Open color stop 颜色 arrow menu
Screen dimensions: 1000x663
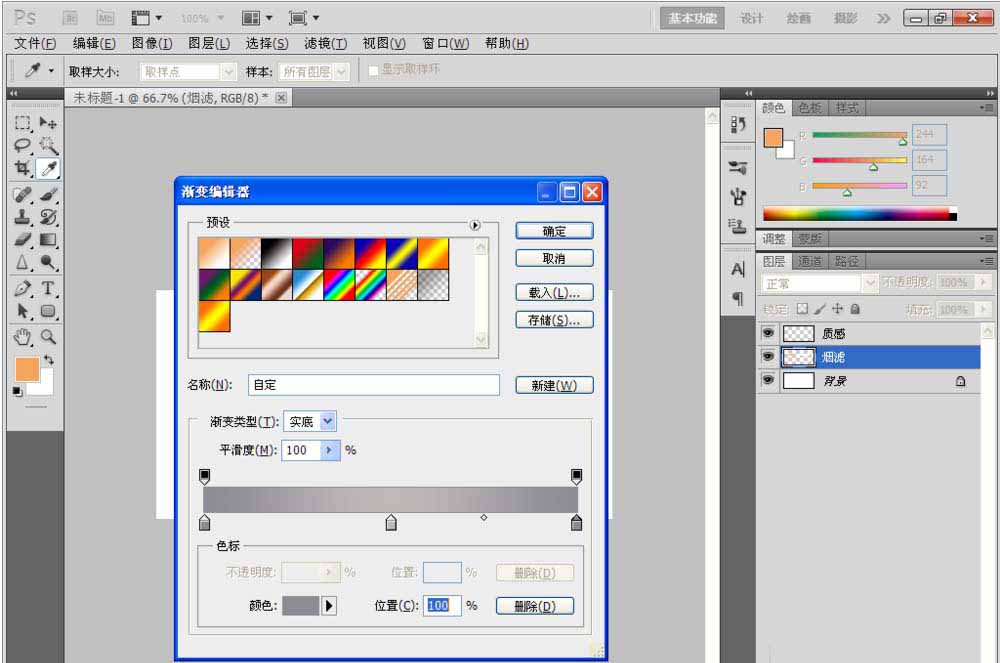(329, 606)
